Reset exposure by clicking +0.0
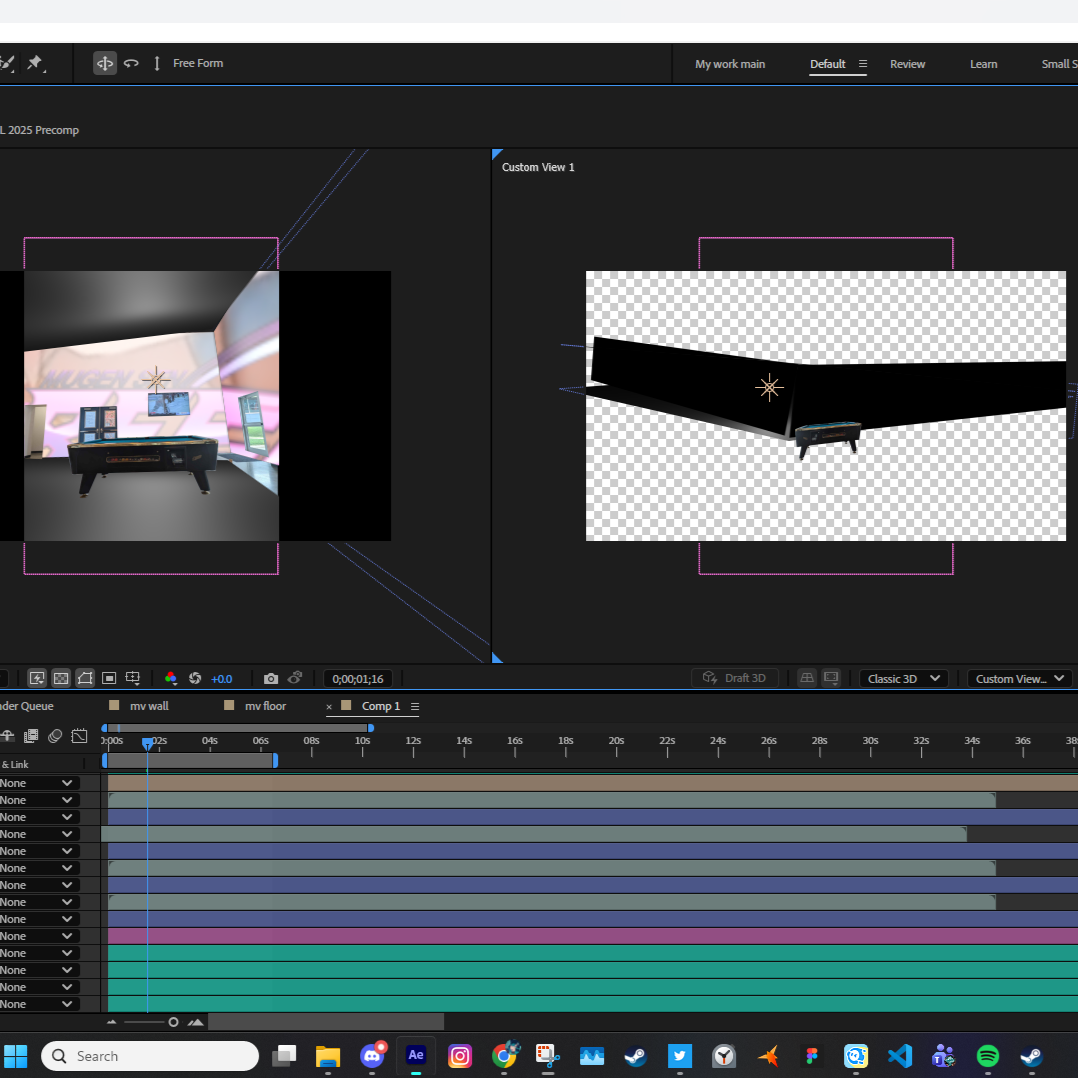 point(222,678)
